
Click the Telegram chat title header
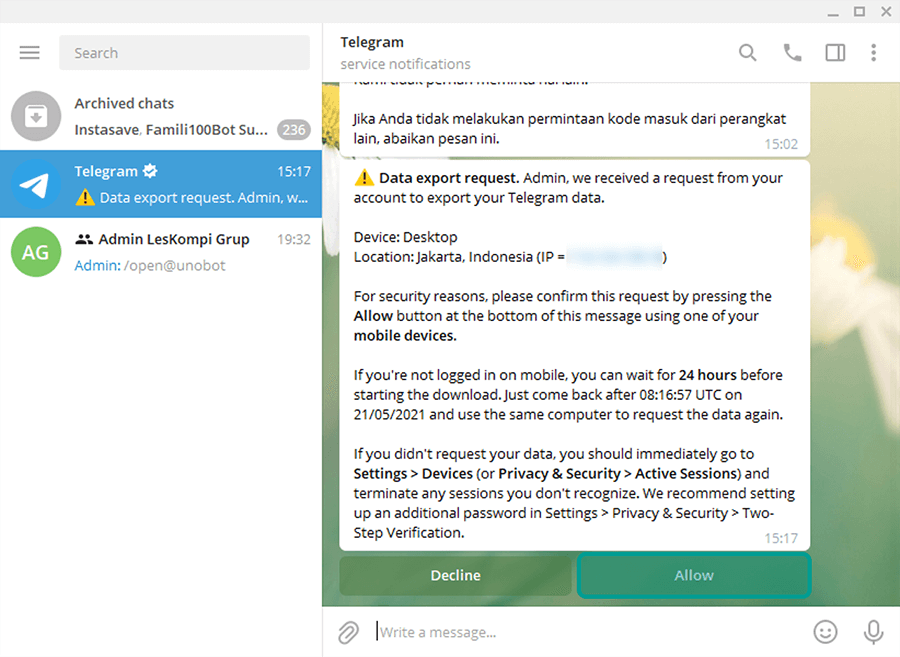tap(372, 42)
